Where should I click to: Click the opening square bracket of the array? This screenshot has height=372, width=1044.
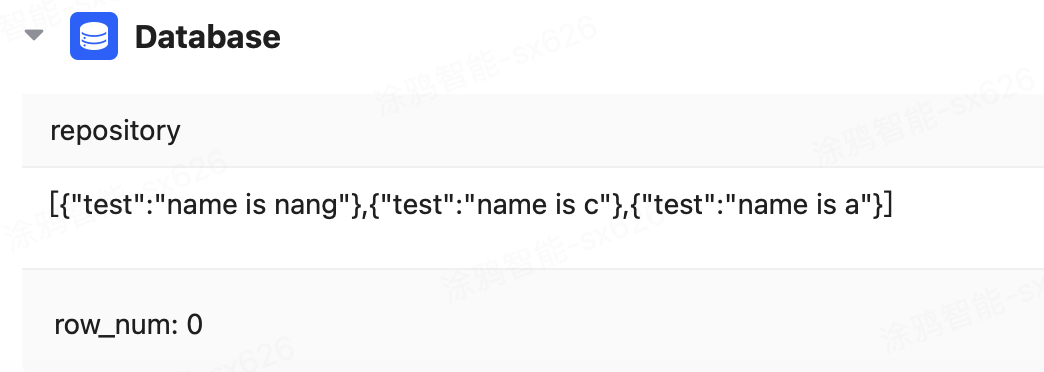(x=55, y=204)
